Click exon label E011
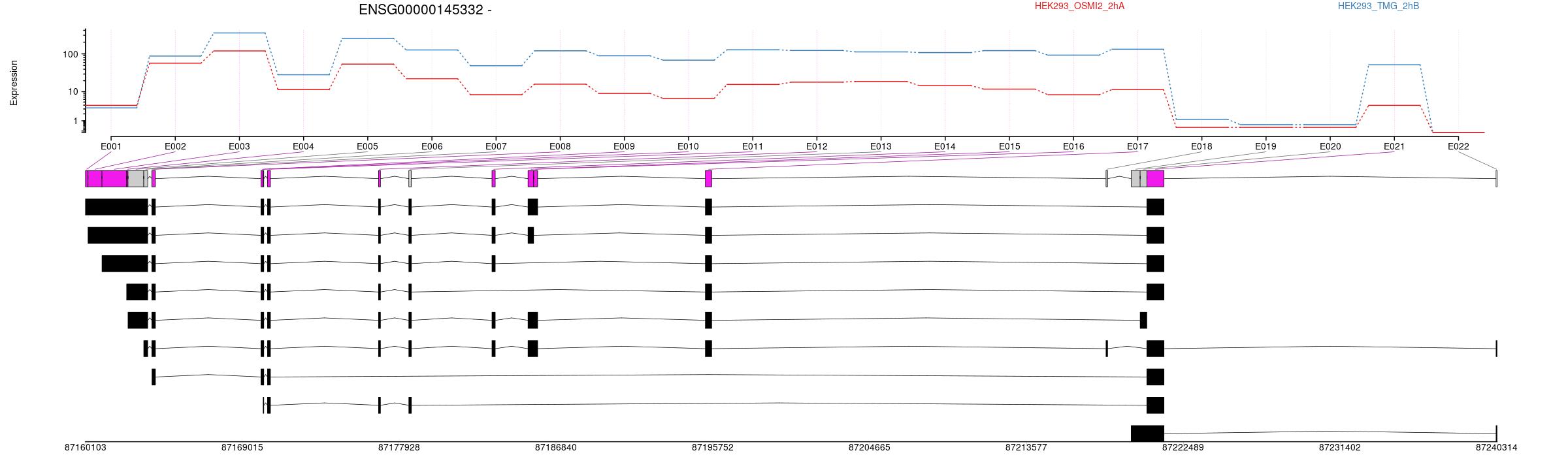1568x457 pixels. tap(753, 146)
